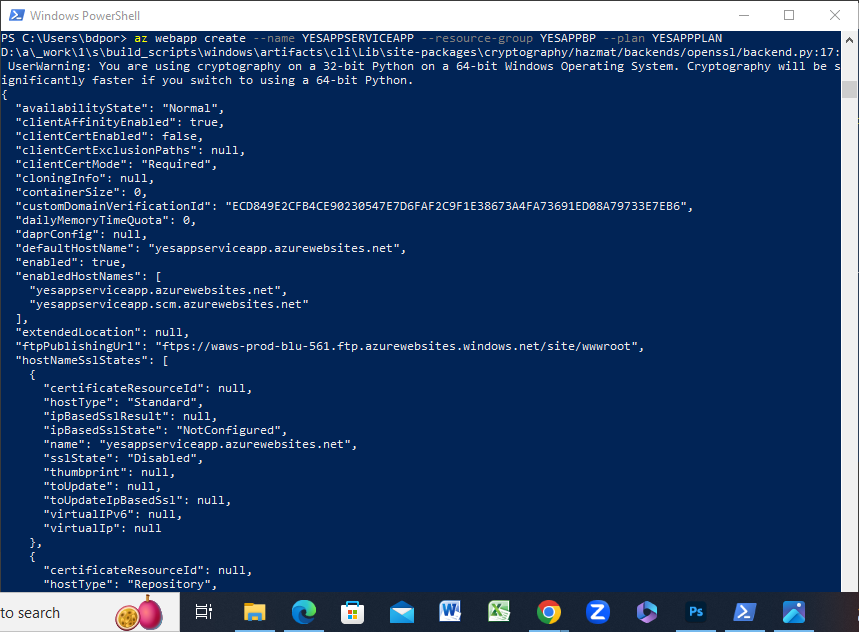Open File Explorer from the taskbar
The height and width of the screenshot is (632, 859).
[x=254, y=612]
